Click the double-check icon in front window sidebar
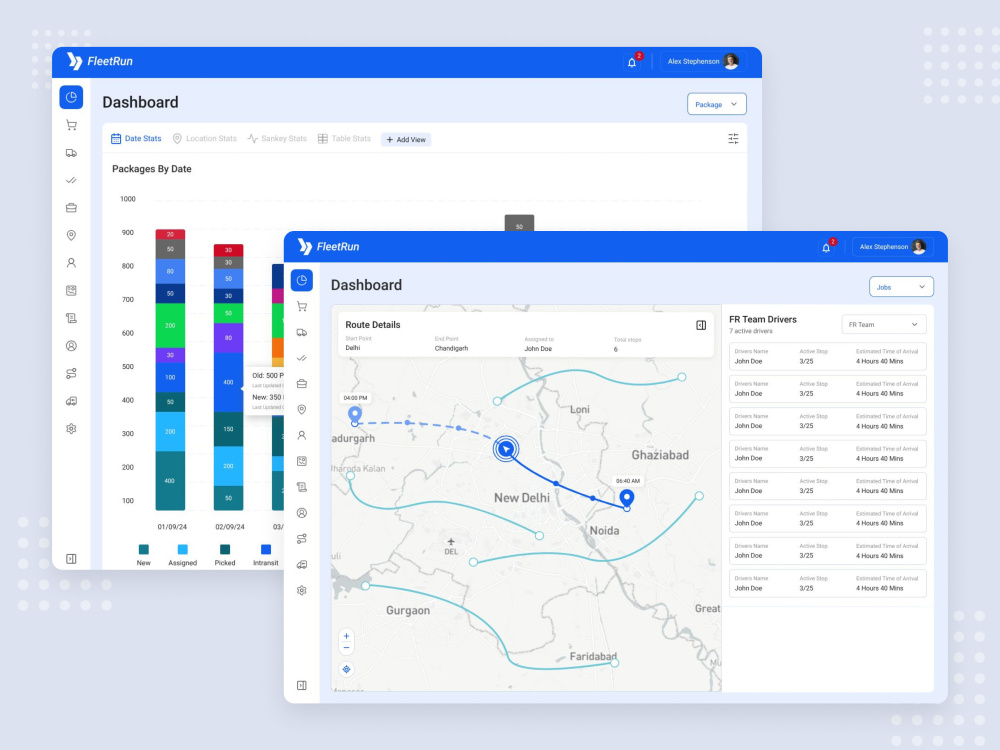 tap(302, 358)
